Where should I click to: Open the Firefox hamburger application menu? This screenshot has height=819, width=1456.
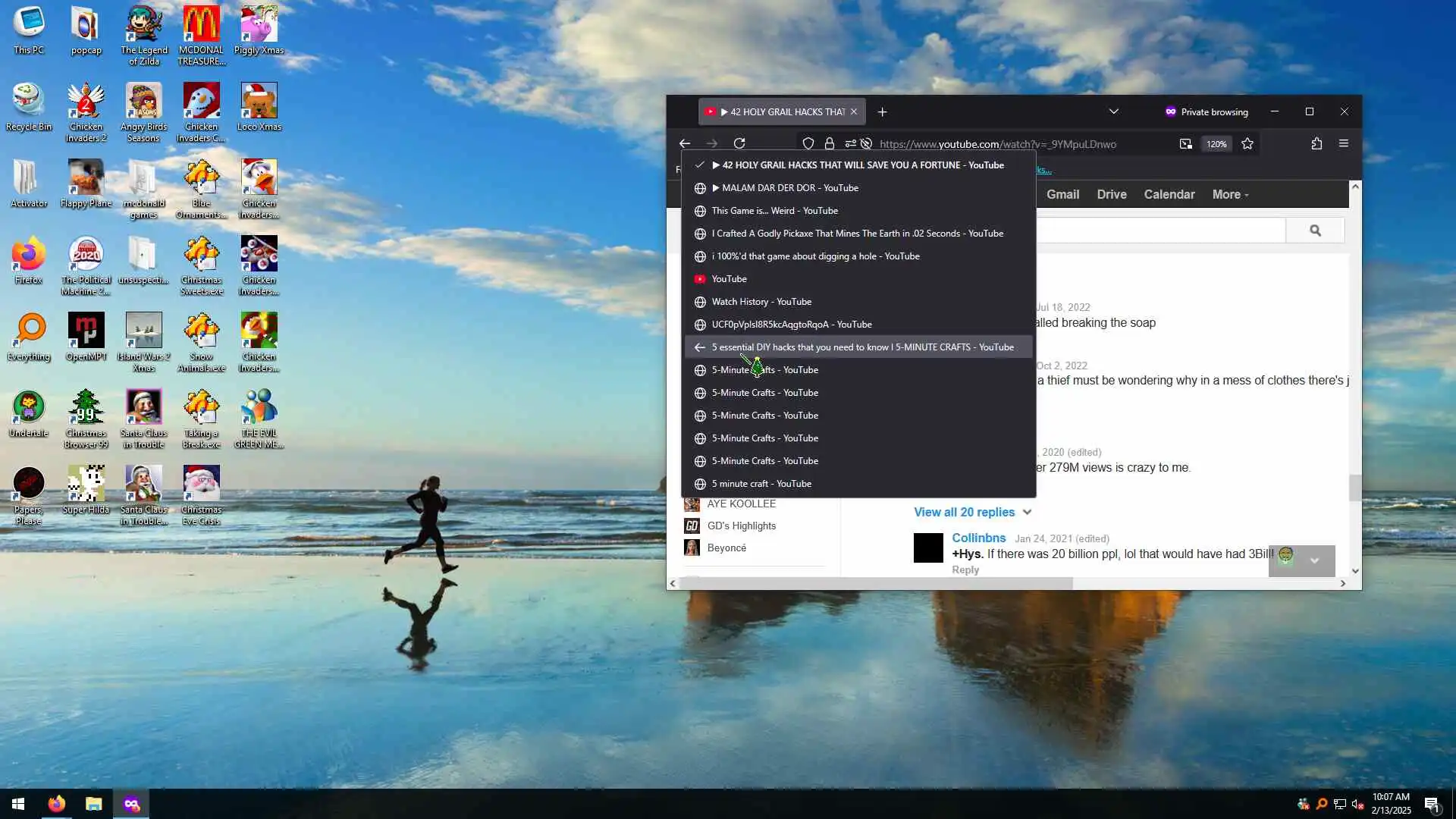1344,143
